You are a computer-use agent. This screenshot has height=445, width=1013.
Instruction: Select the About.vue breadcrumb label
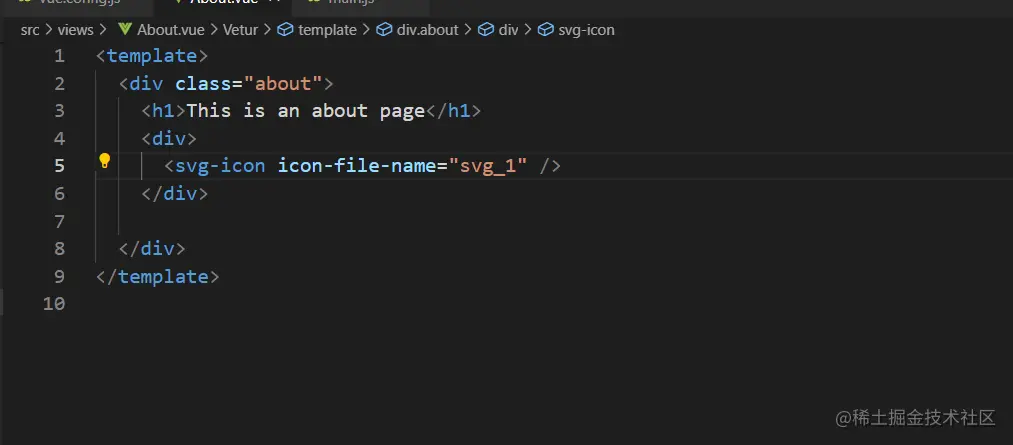169,30
